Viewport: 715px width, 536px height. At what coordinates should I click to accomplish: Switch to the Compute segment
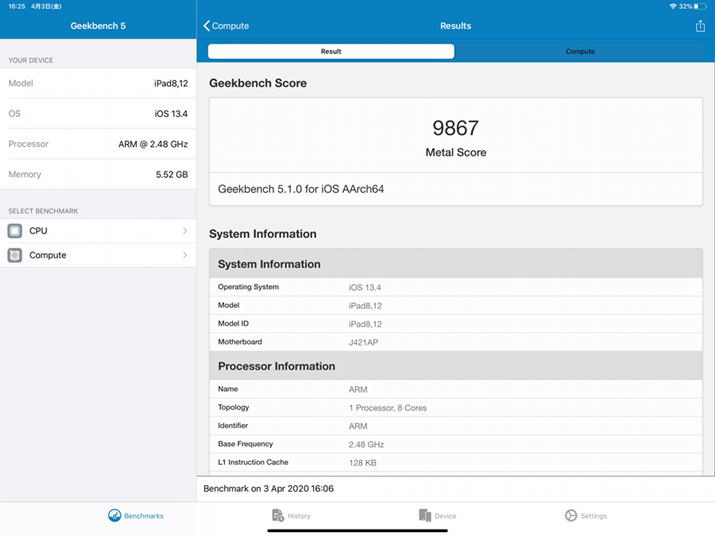(x=580, y=51)
